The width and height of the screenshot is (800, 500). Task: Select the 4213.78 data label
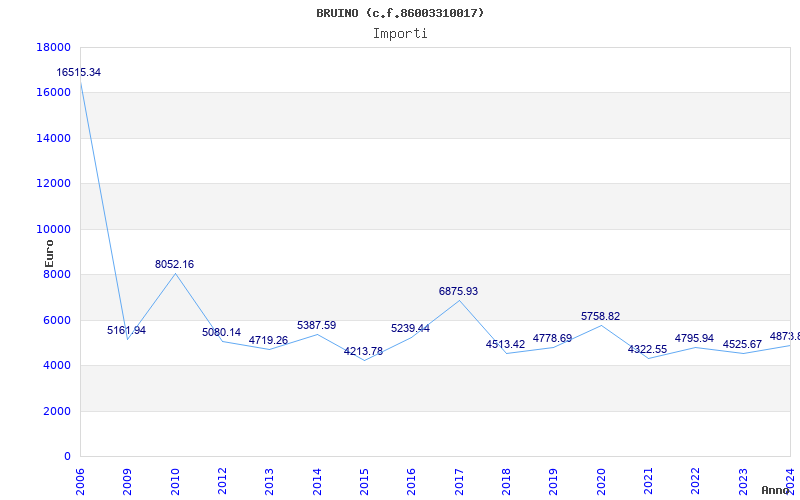363,352
